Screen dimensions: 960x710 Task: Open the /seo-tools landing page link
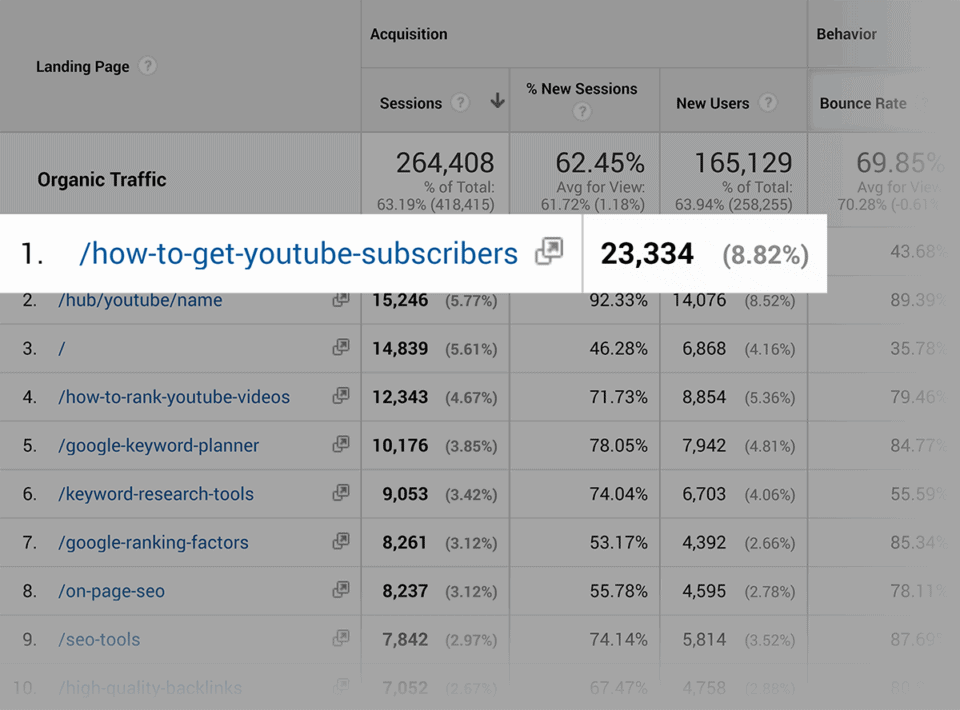99,639
